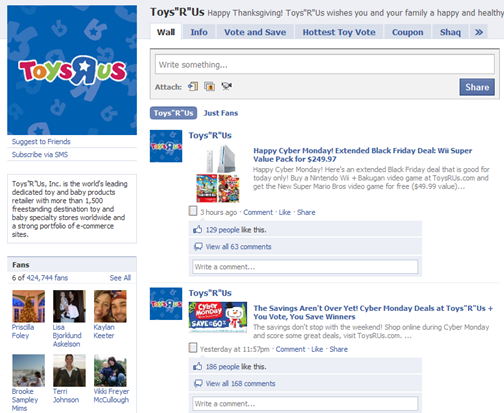Open Toys"R"Us author name on Wii post

210,135
